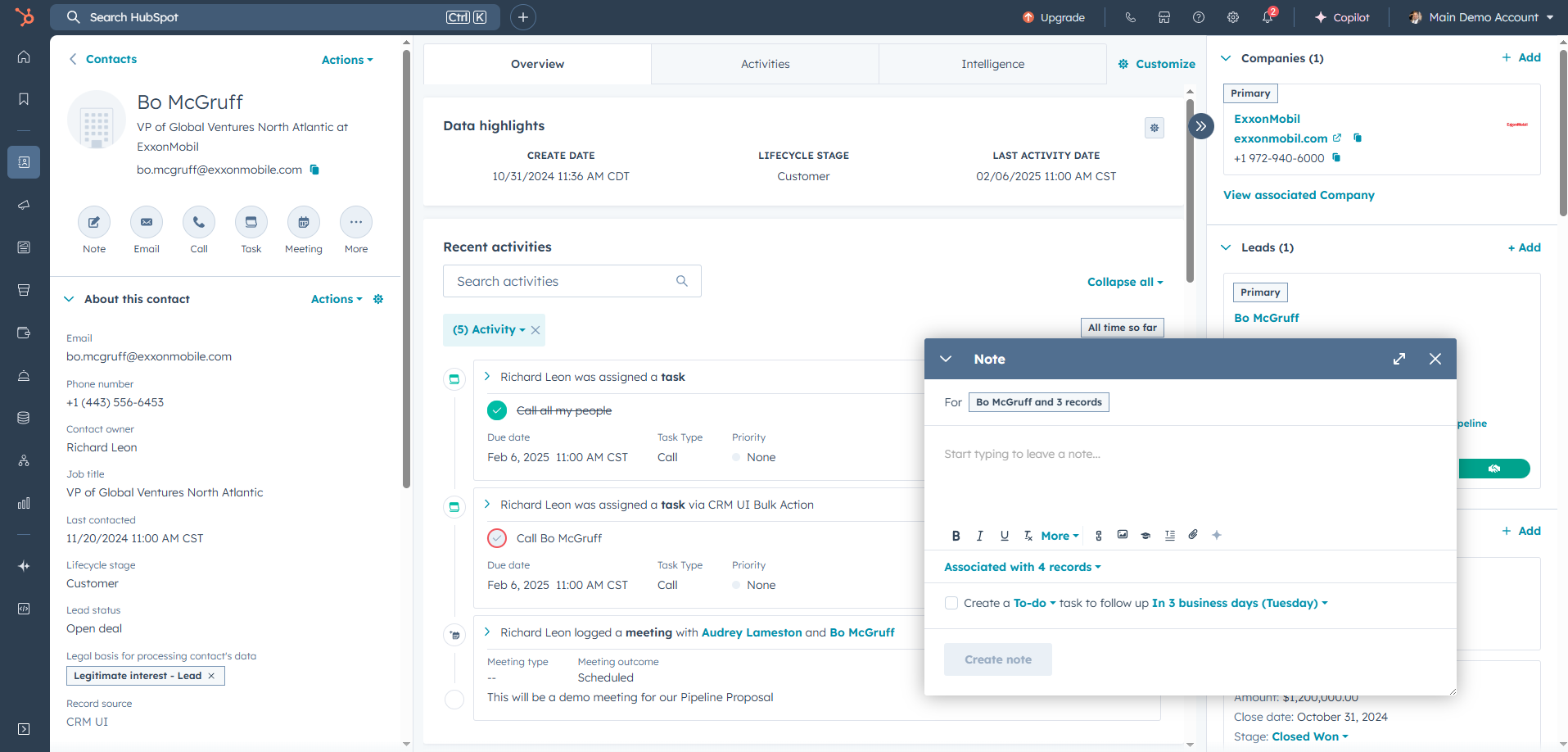Tick the create follow-up task checkbox
Image resolution: width=1568 pixels, height=752 pixels.
click(x=951, y=603)
